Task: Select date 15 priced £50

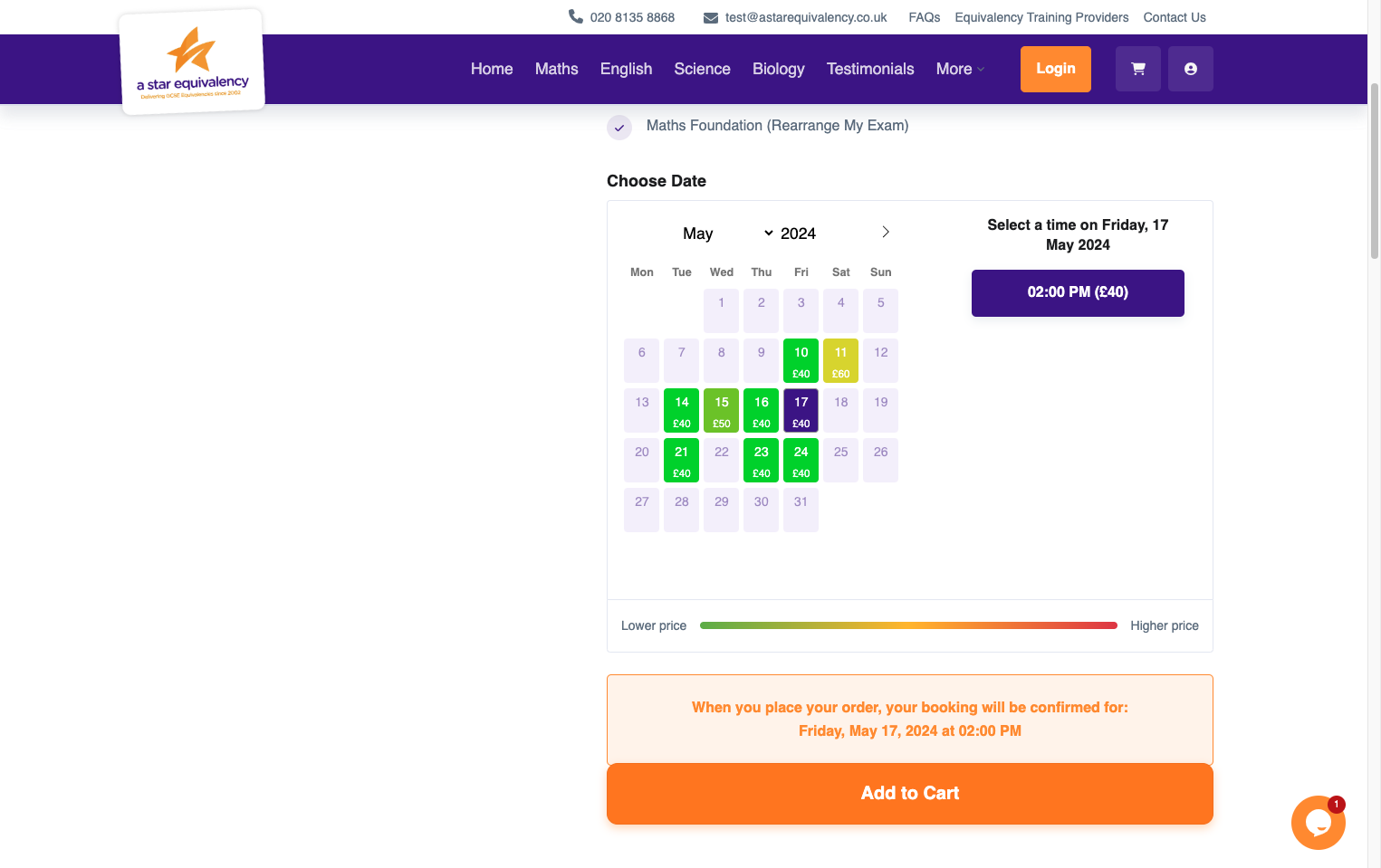Action: coord(722,410)
